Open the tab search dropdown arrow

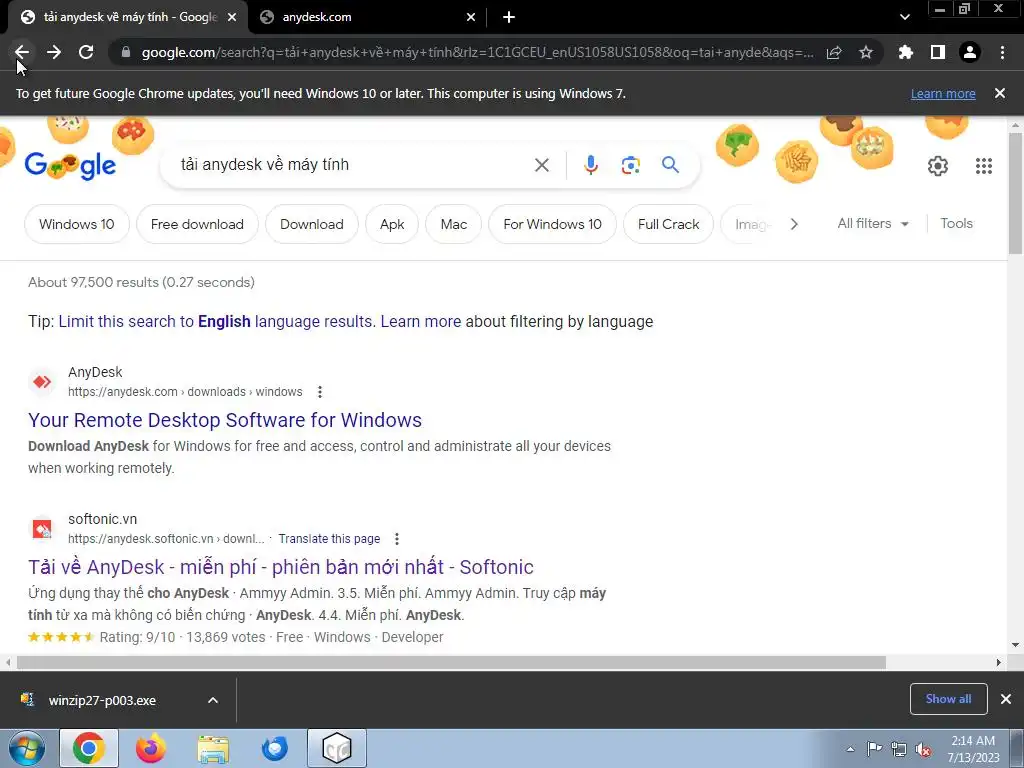tap(904, 17)
